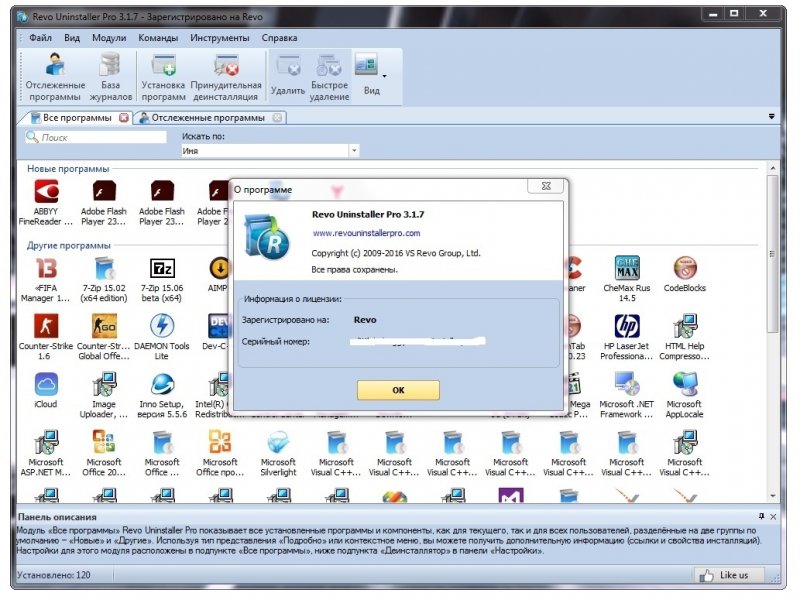Click the Новые программы group header
Screen dimensions: 800x600
tap(68, 169)
